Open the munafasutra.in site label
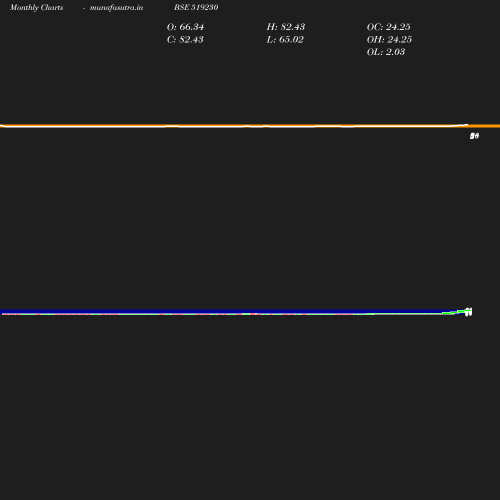Screen dimensions: 500x500 [x=116, y=7]
